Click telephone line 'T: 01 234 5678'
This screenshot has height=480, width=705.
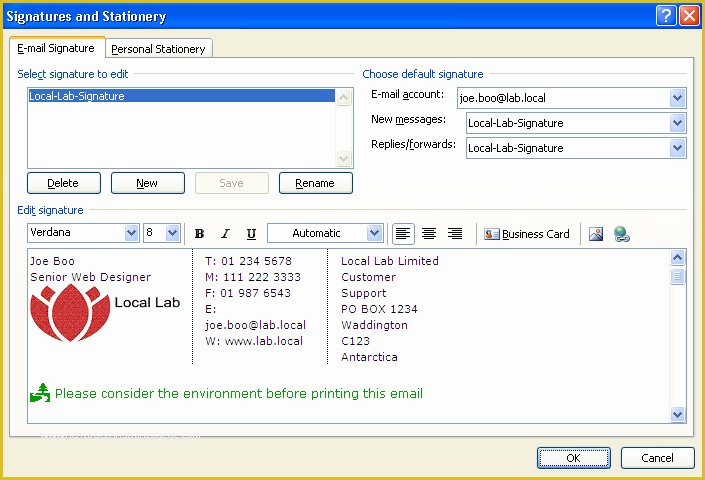[x=248, y=261]
